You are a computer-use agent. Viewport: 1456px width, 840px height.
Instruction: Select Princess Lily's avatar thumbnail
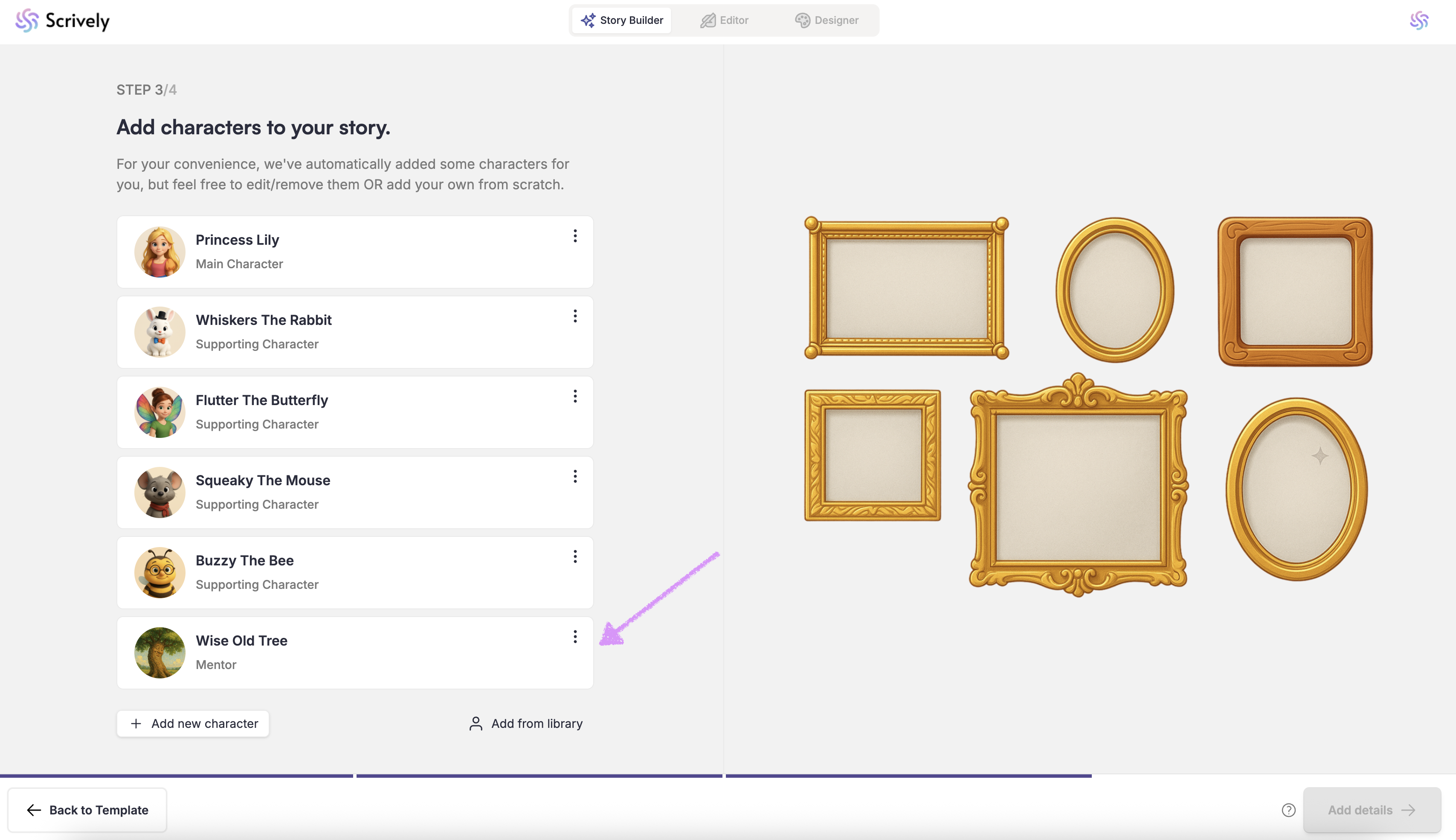[x=160, y=252]
